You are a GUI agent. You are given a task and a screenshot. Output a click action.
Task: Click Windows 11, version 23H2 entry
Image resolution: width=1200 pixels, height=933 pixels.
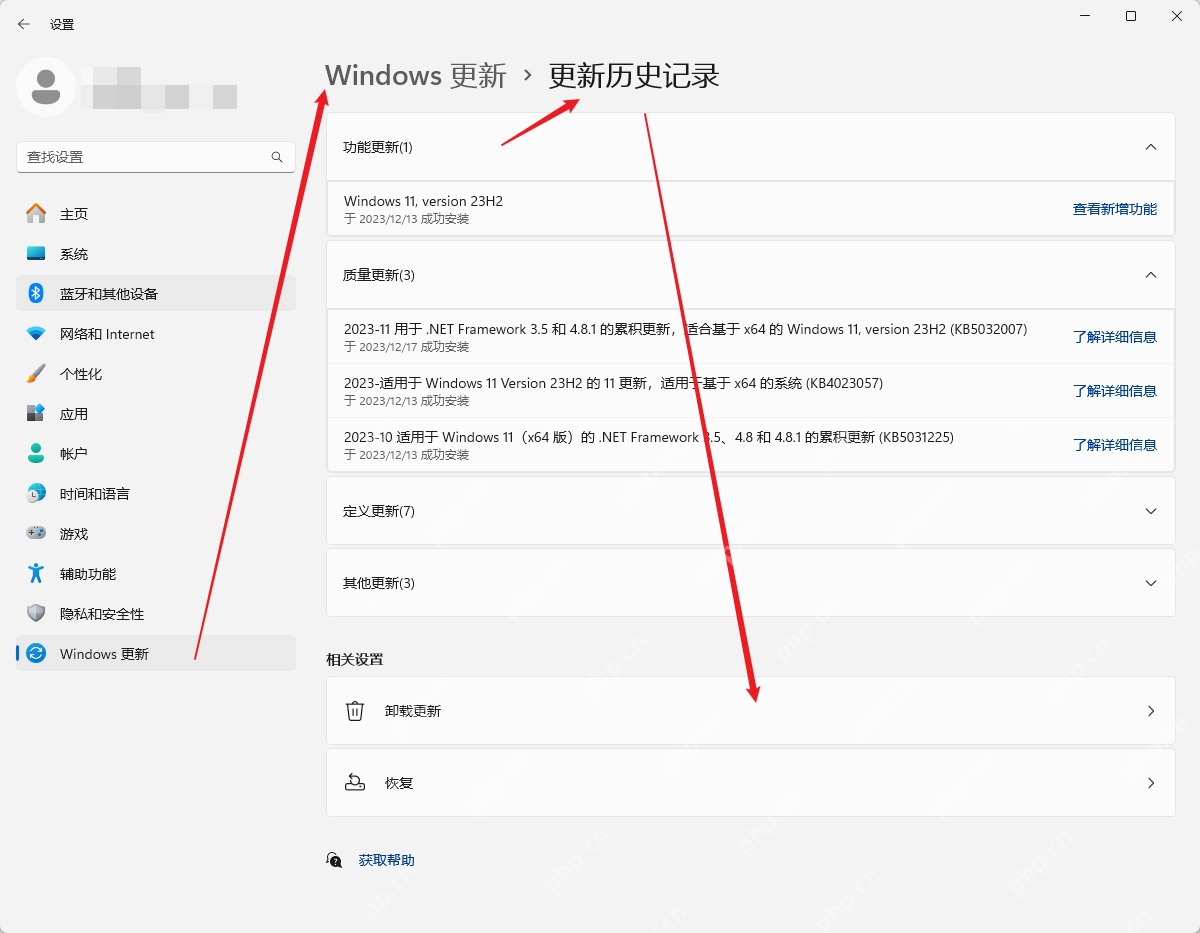point(423,201)
